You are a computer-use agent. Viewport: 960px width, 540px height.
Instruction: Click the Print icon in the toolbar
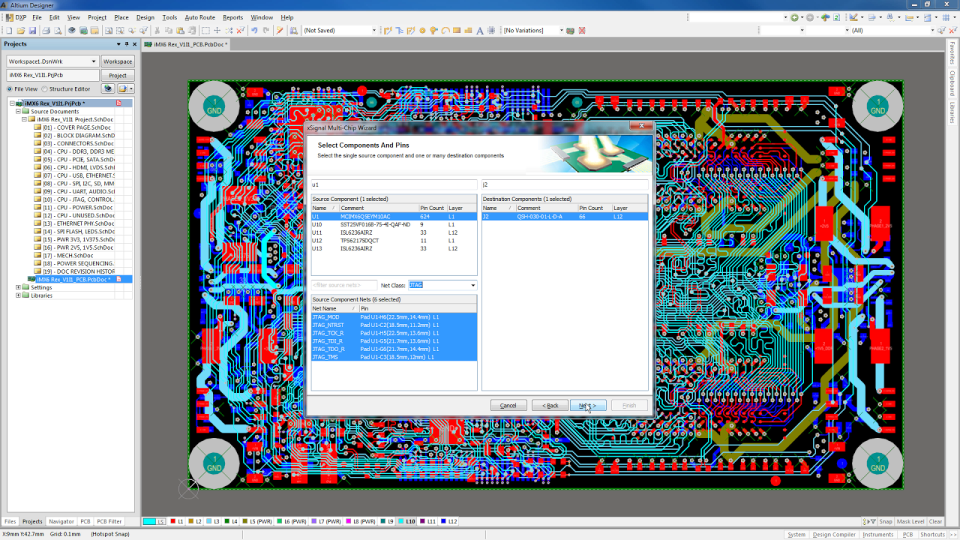click(x=46, y=30)
